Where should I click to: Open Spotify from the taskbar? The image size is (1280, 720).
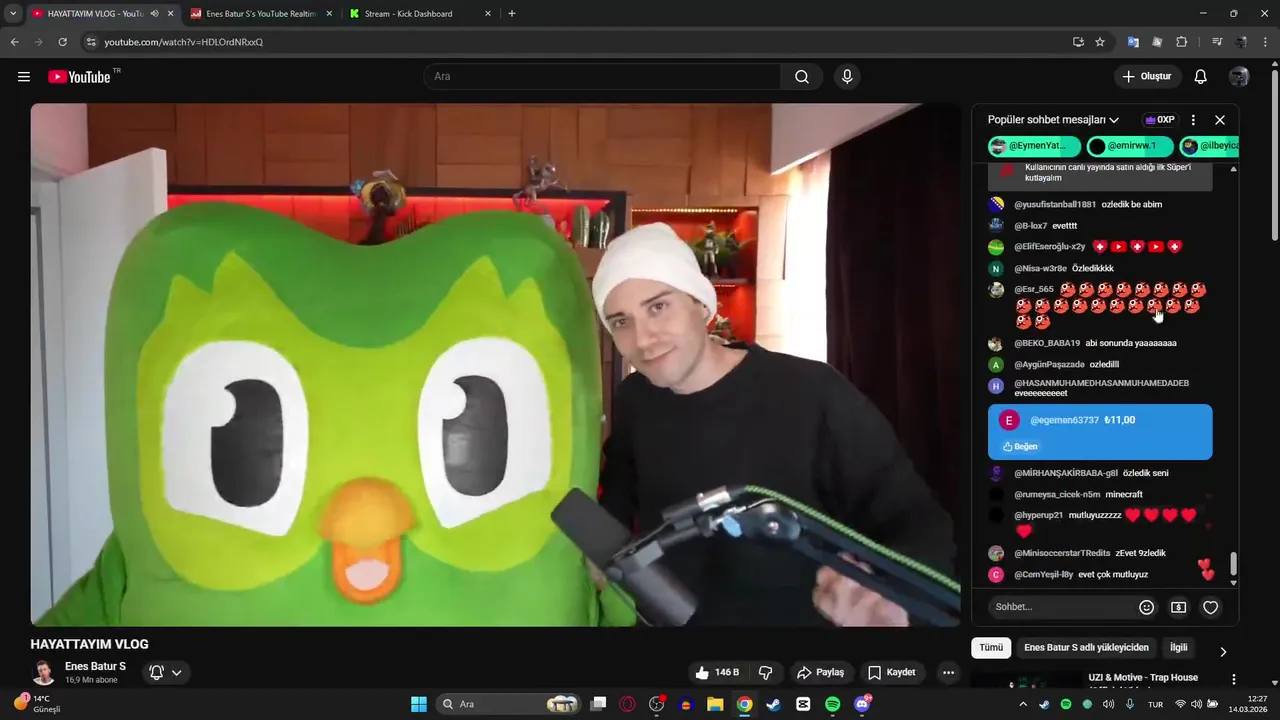click(833, 704)
